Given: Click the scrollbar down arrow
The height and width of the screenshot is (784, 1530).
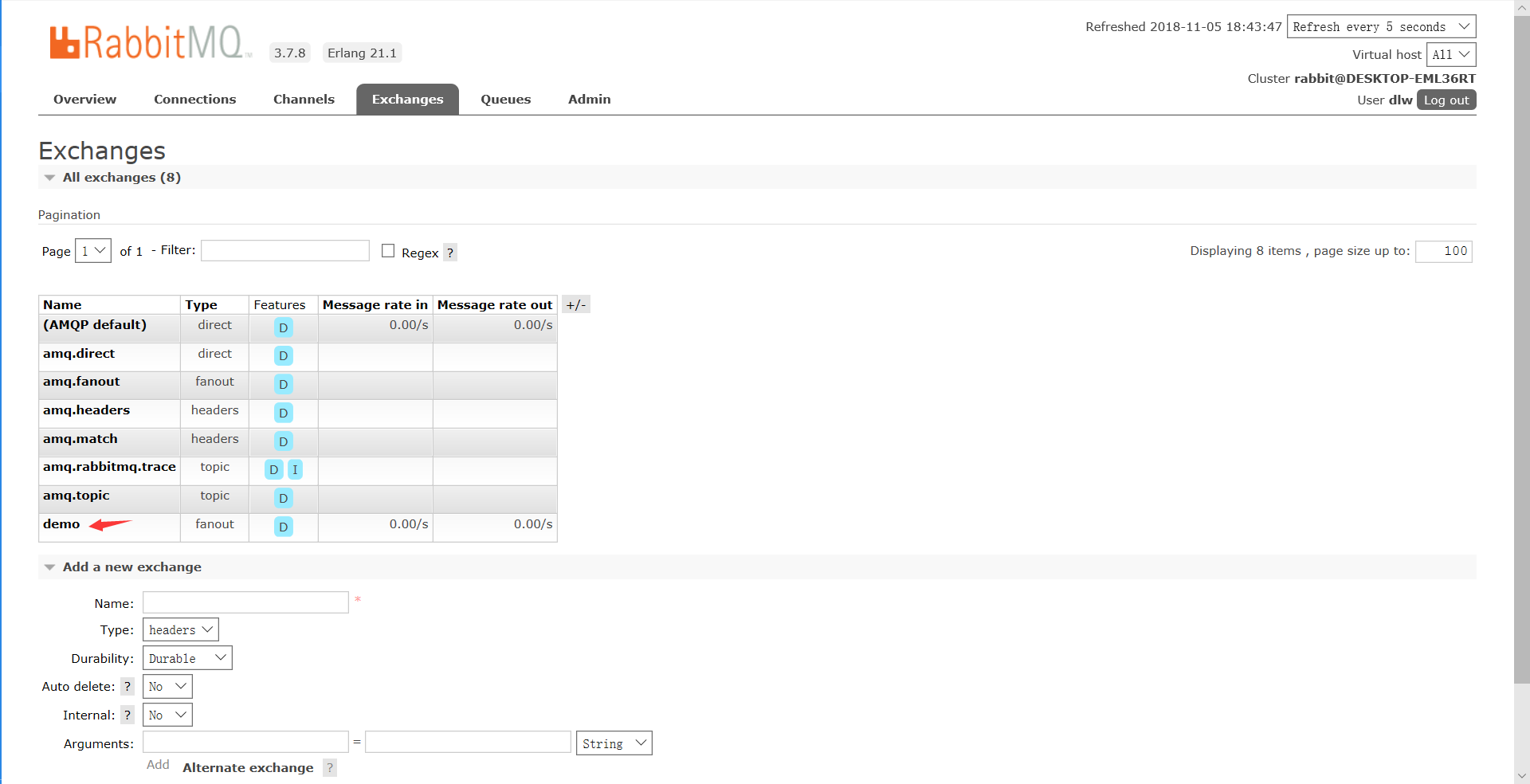Looking at the screenshot, I should [x=1522, y=776].
